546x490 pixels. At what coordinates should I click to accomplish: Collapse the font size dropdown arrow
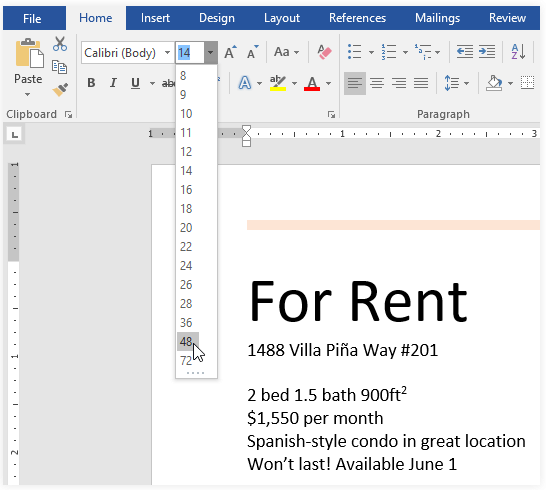[211, 53]
